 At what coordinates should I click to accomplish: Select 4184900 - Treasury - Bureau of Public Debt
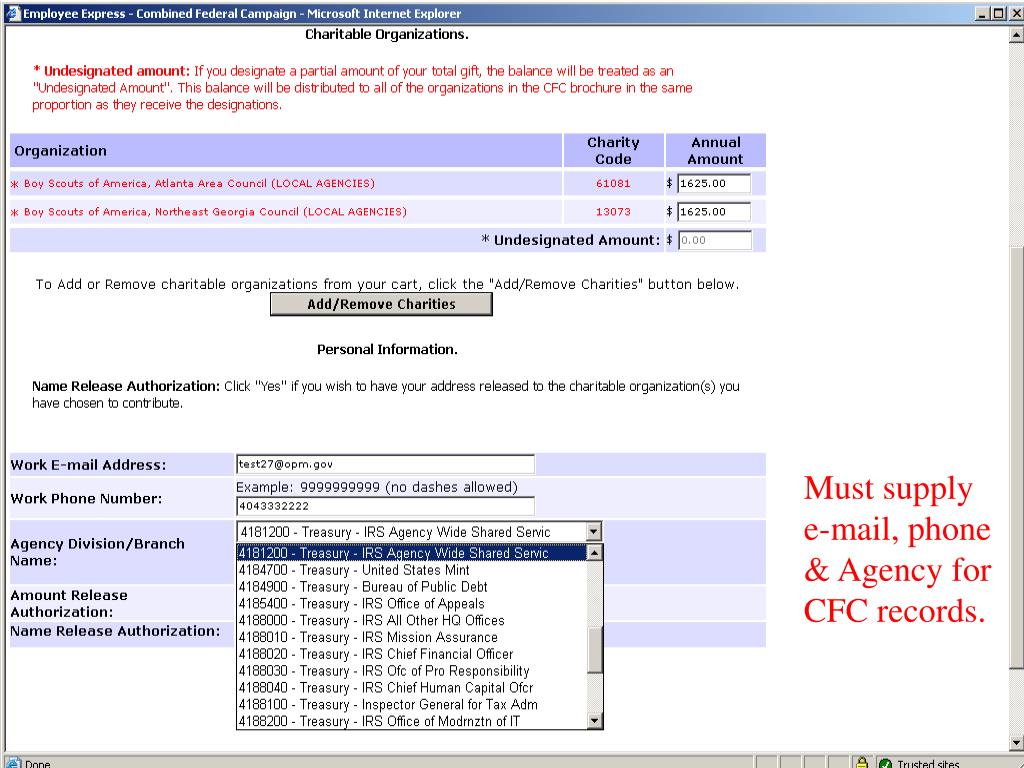(411, 587)
